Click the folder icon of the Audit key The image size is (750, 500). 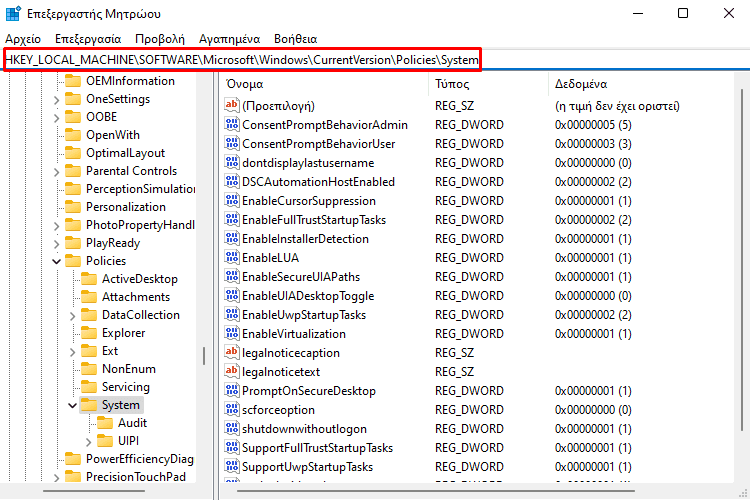105,423
